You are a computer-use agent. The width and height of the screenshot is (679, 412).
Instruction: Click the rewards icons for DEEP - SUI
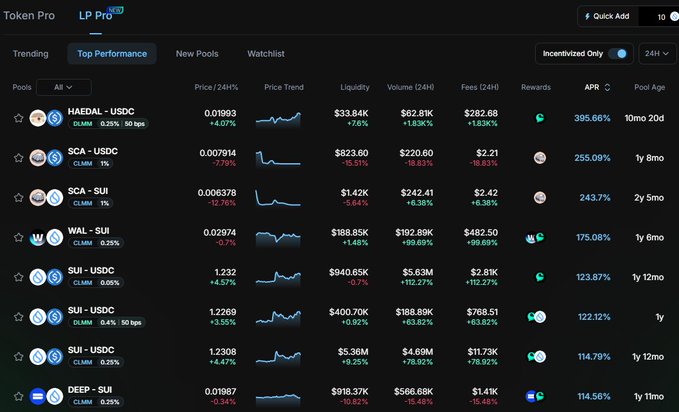pyautogui.click(x=535, y=396)
